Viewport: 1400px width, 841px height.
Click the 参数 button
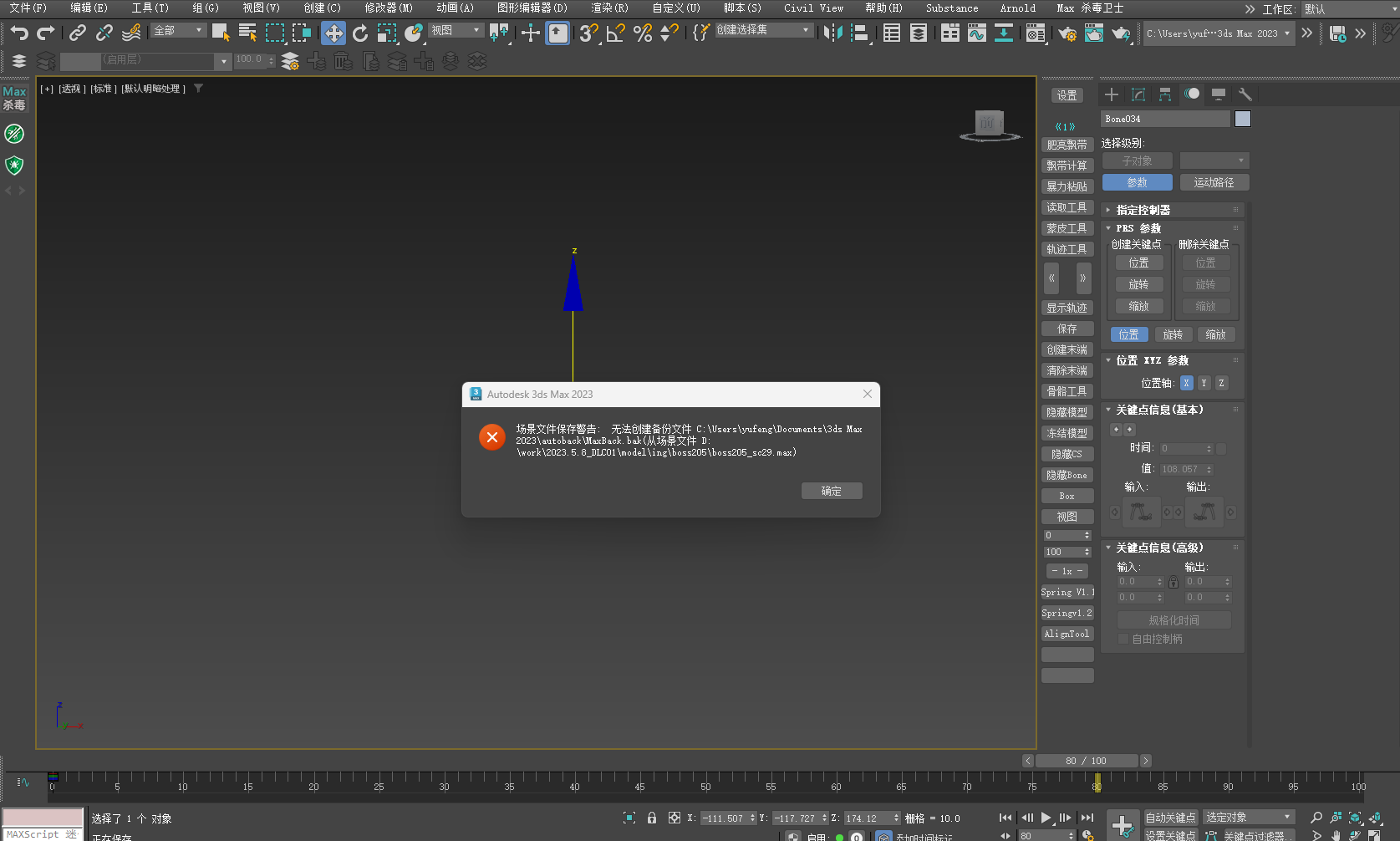tap(1137, 182)
